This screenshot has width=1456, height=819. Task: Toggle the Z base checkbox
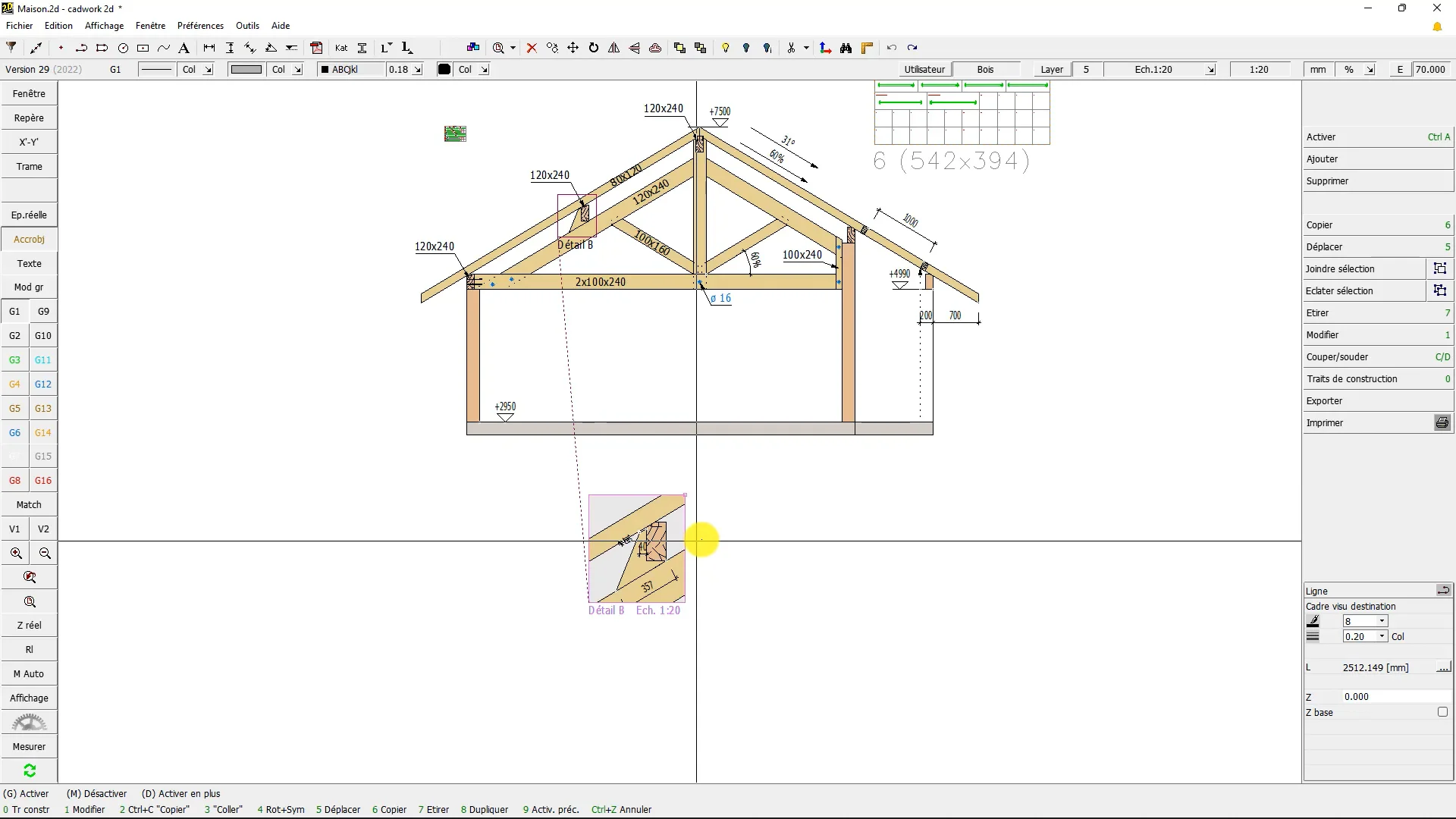(x=1442, y=712)
